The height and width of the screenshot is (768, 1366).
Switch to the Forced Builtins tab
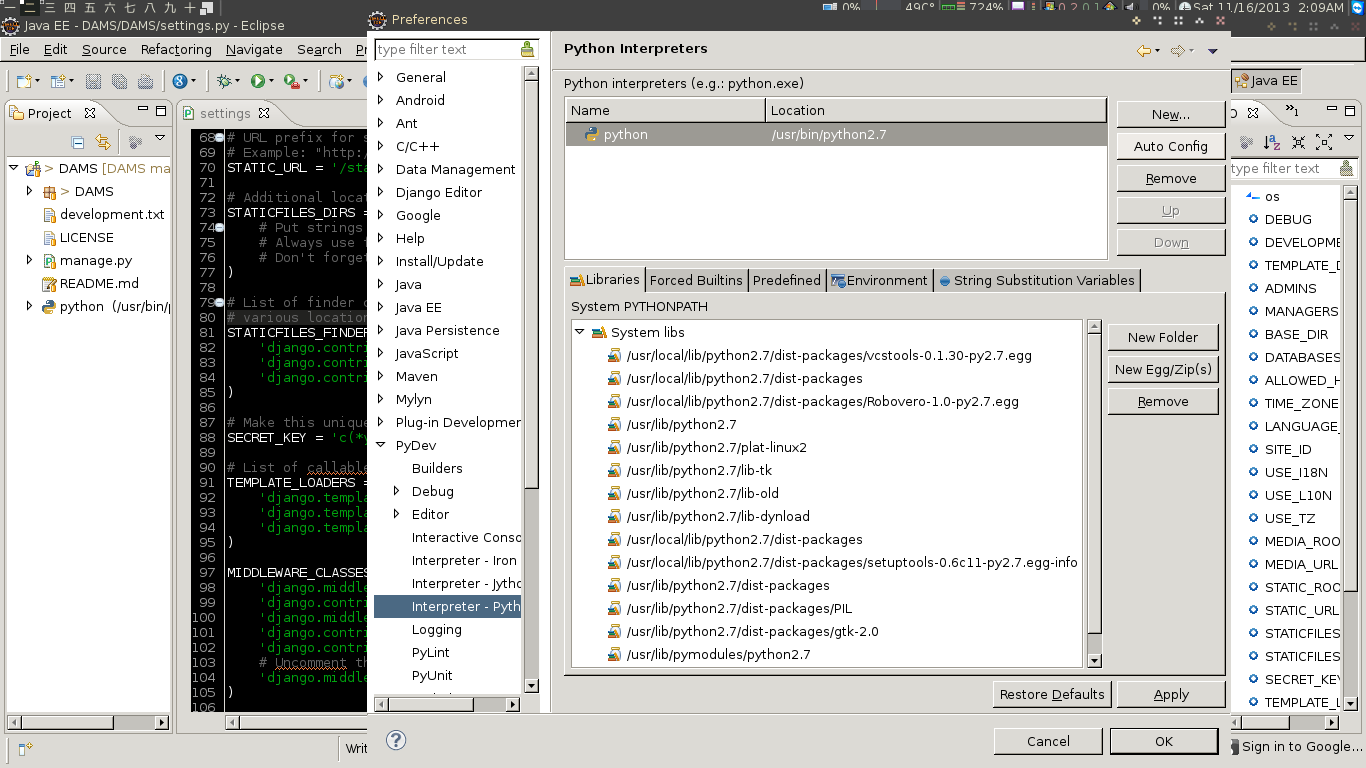(696, 280)
